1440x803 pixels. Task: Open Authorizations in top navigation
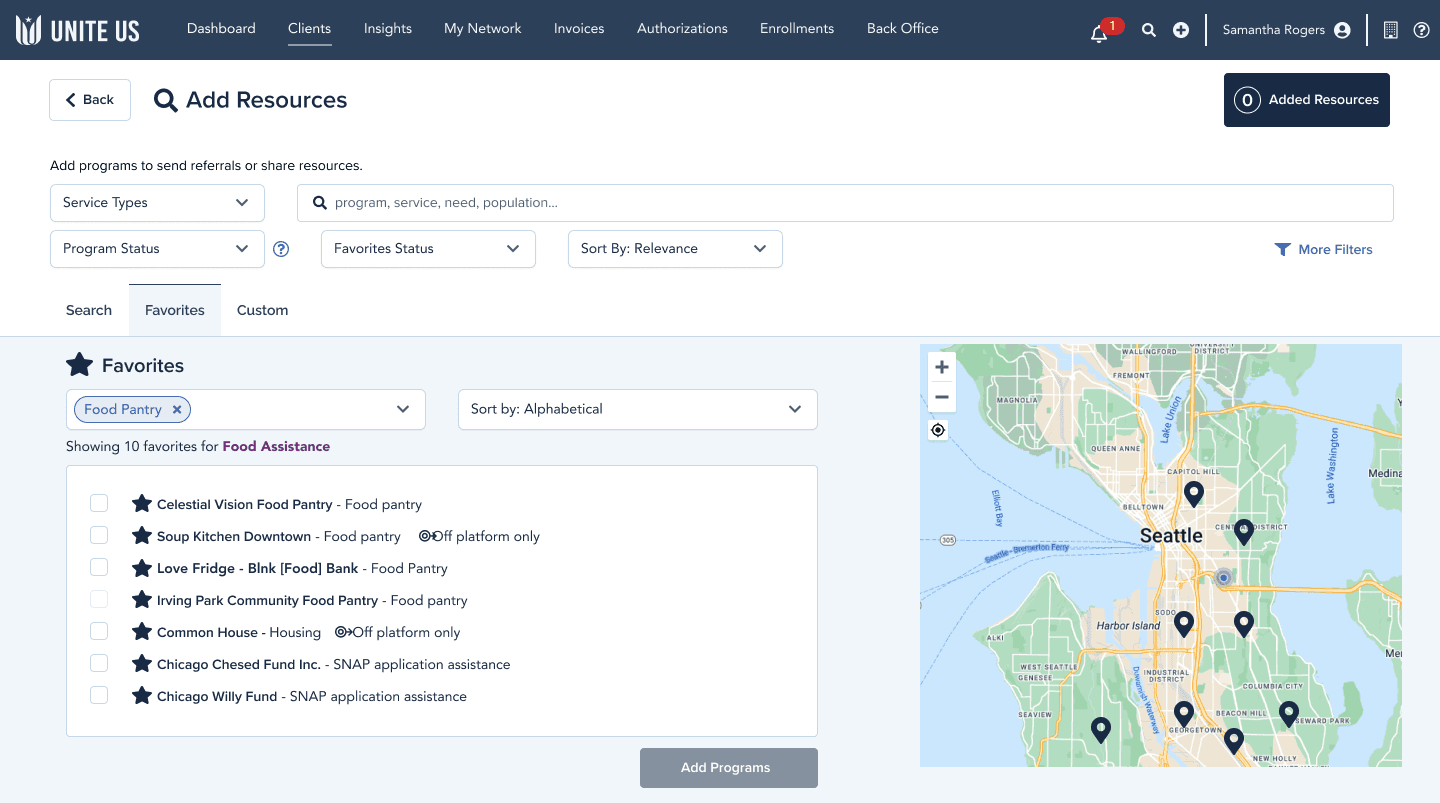pyautogui.click(x=682, y=28)
